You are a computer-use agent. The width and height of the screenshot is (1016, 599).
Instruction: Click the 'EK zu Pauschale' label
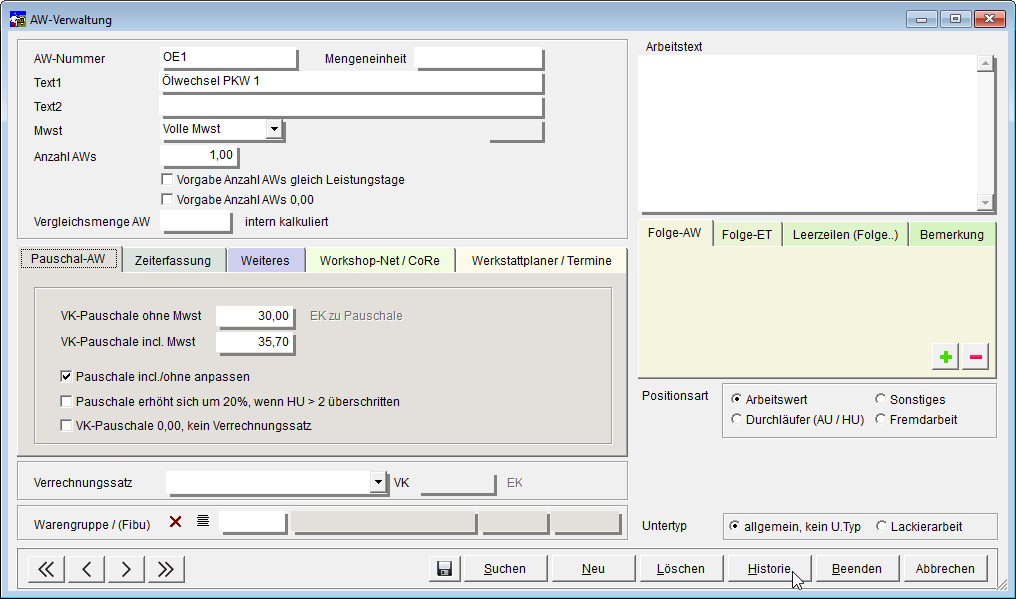tap(356, 316)
